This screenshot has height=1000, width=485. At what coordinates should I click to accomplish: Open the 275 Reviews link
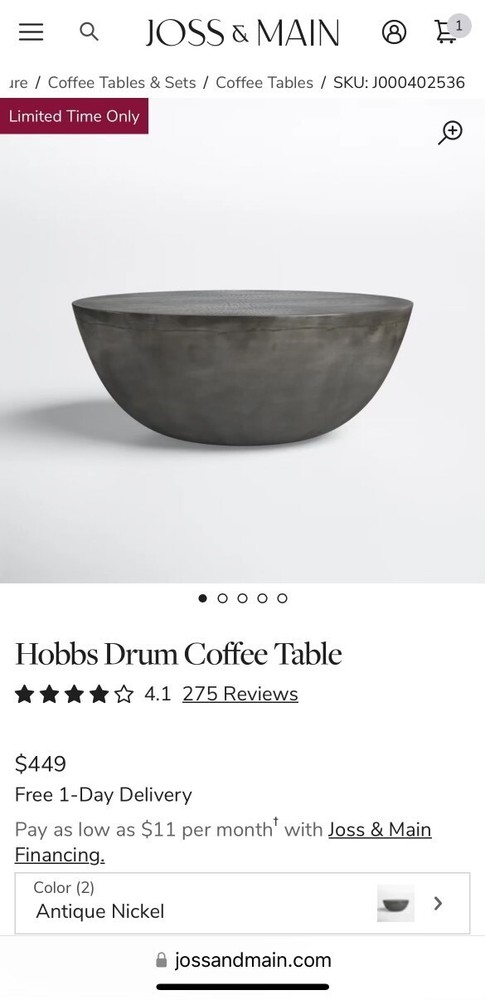(240, 694)
